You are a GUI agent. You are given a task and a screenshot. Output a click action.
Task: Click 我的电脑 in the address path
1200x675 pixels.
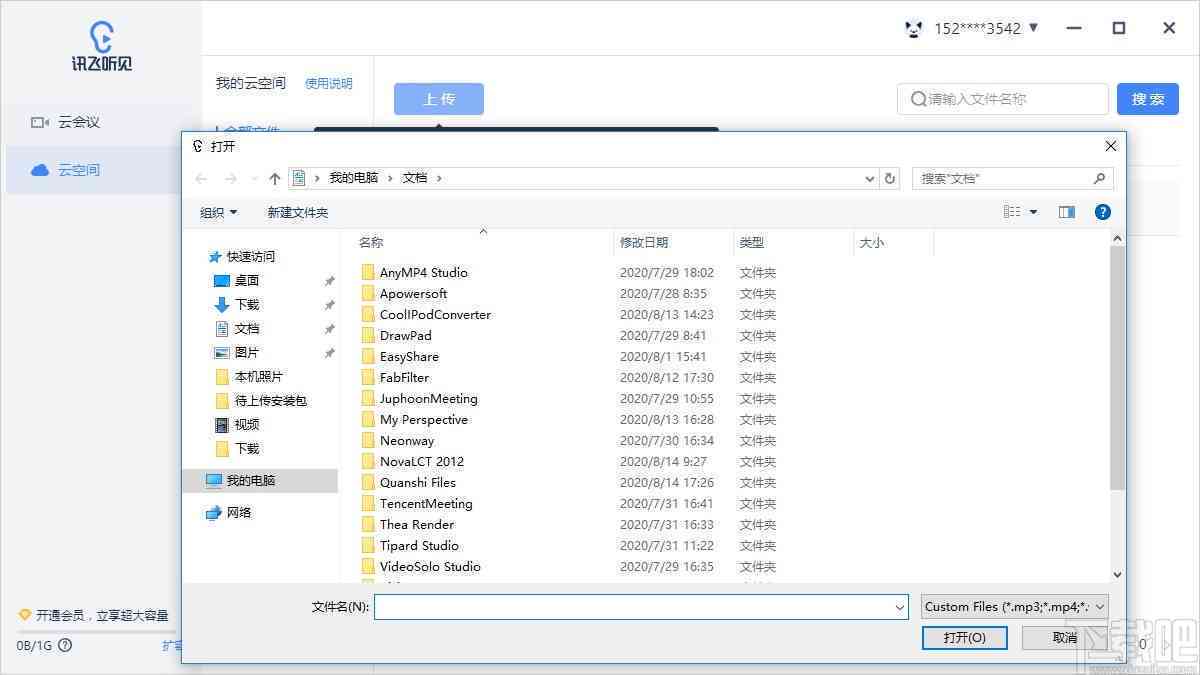coord(354,178)
